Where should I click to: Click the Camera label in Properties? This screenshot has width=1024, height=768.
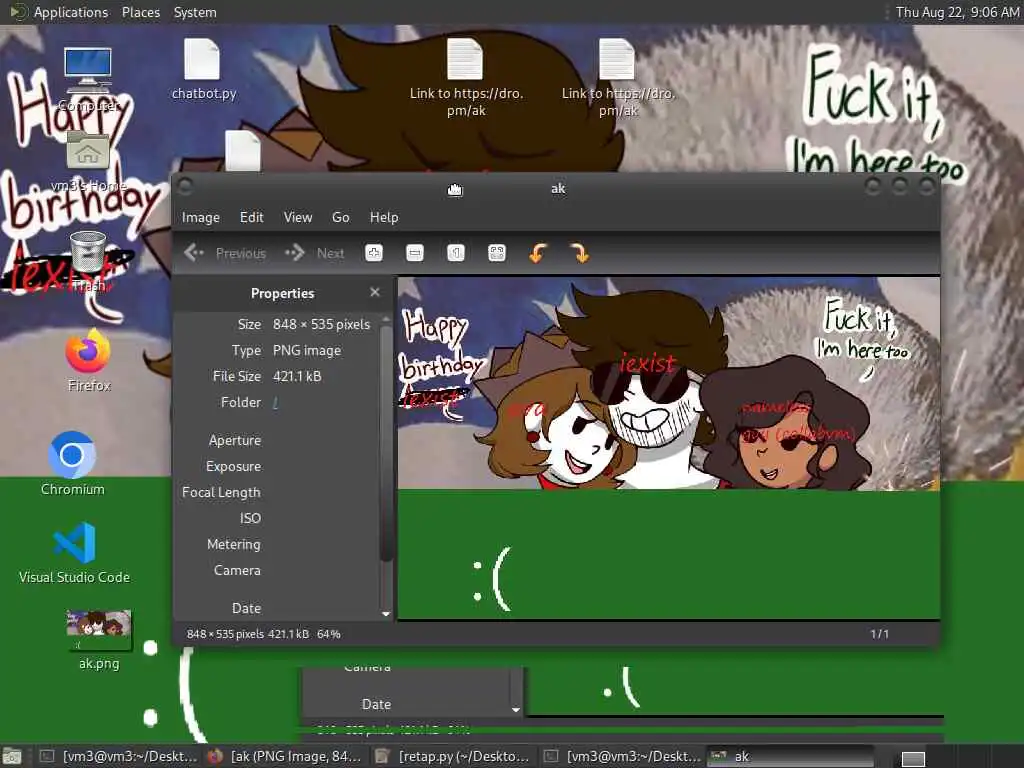237,570
